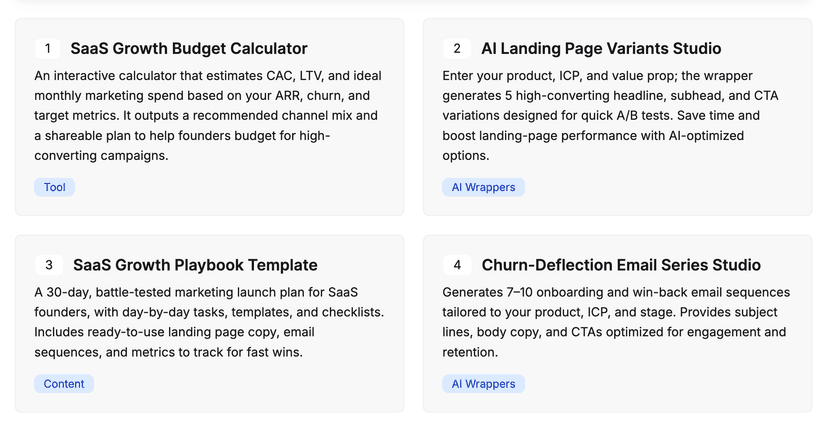828x421 pixels.
Task: Open SaaS Growth Playbook Template title
Action: pos(195,265)
